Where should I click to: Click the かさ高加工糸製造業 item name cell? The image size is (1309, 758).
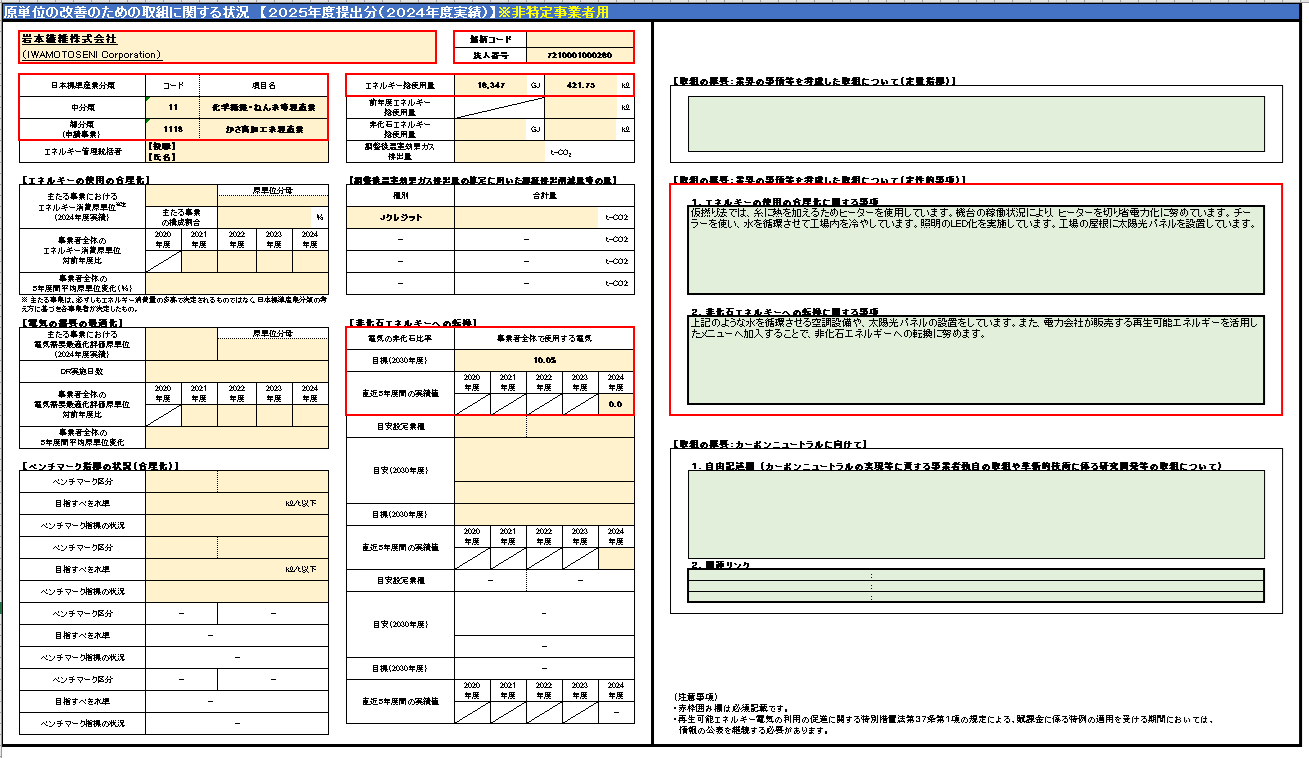click(x=263, y=129)
